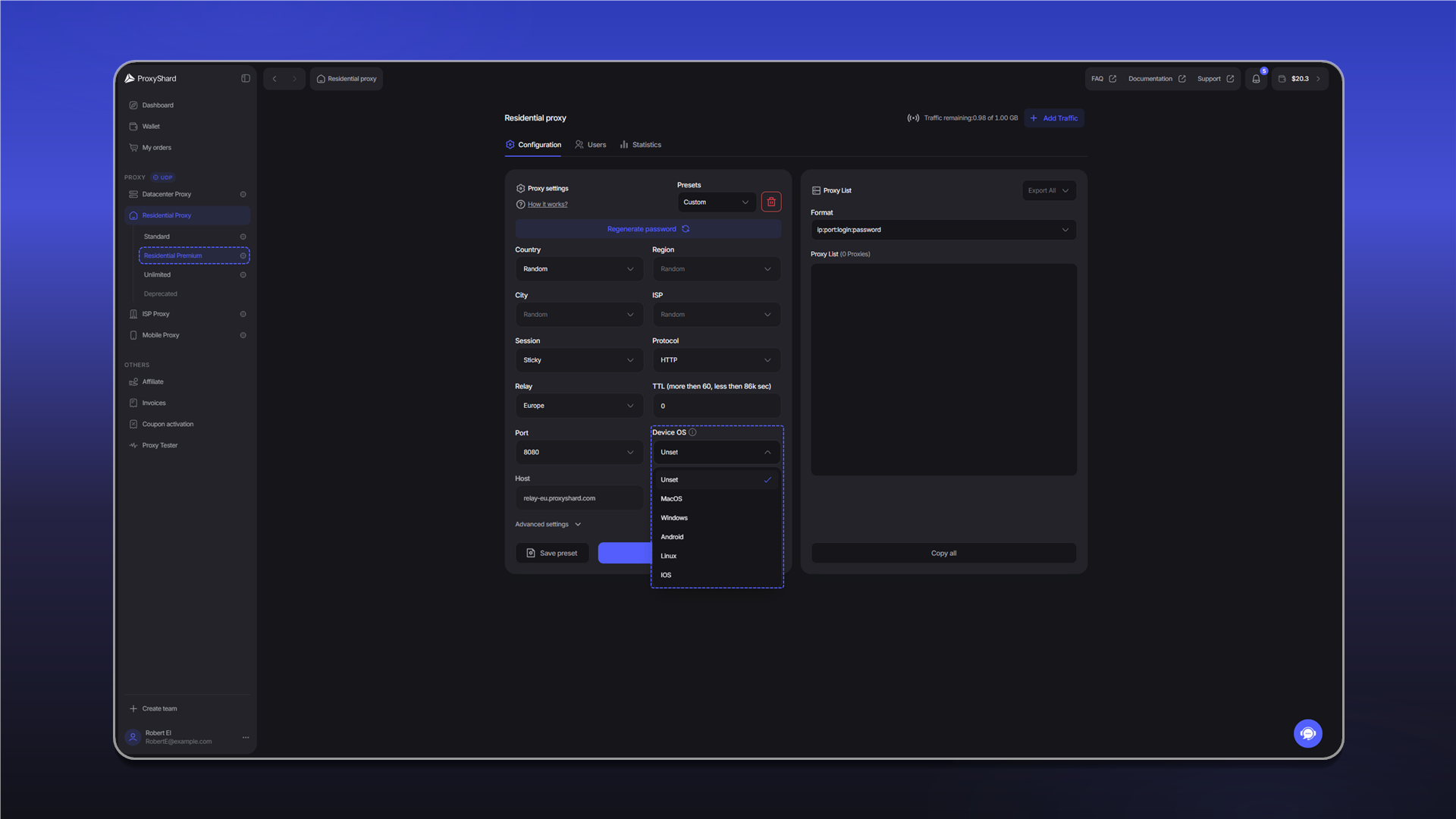This screenshot has height=819, width=1456.
Task: Open the Port 8080 dropdown
Action: click(x=579, y=452)
